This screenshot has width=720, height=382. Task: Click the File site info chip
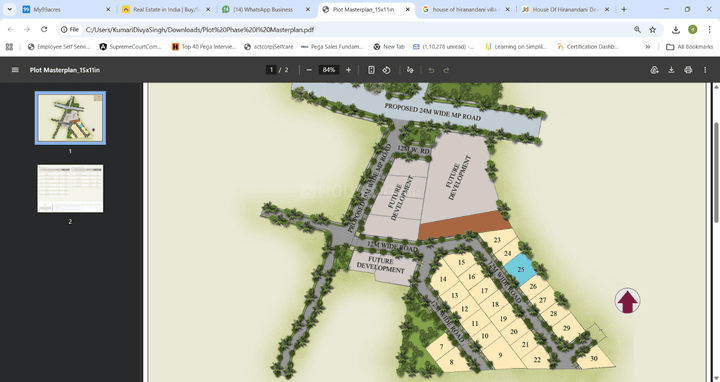[70, 29]
